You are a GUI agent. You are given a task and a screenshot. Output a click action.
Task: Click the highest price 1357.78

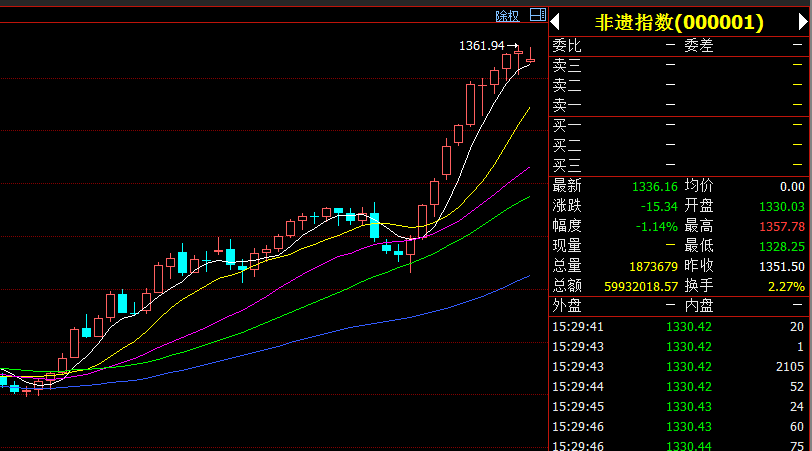(x=782, y=227)
